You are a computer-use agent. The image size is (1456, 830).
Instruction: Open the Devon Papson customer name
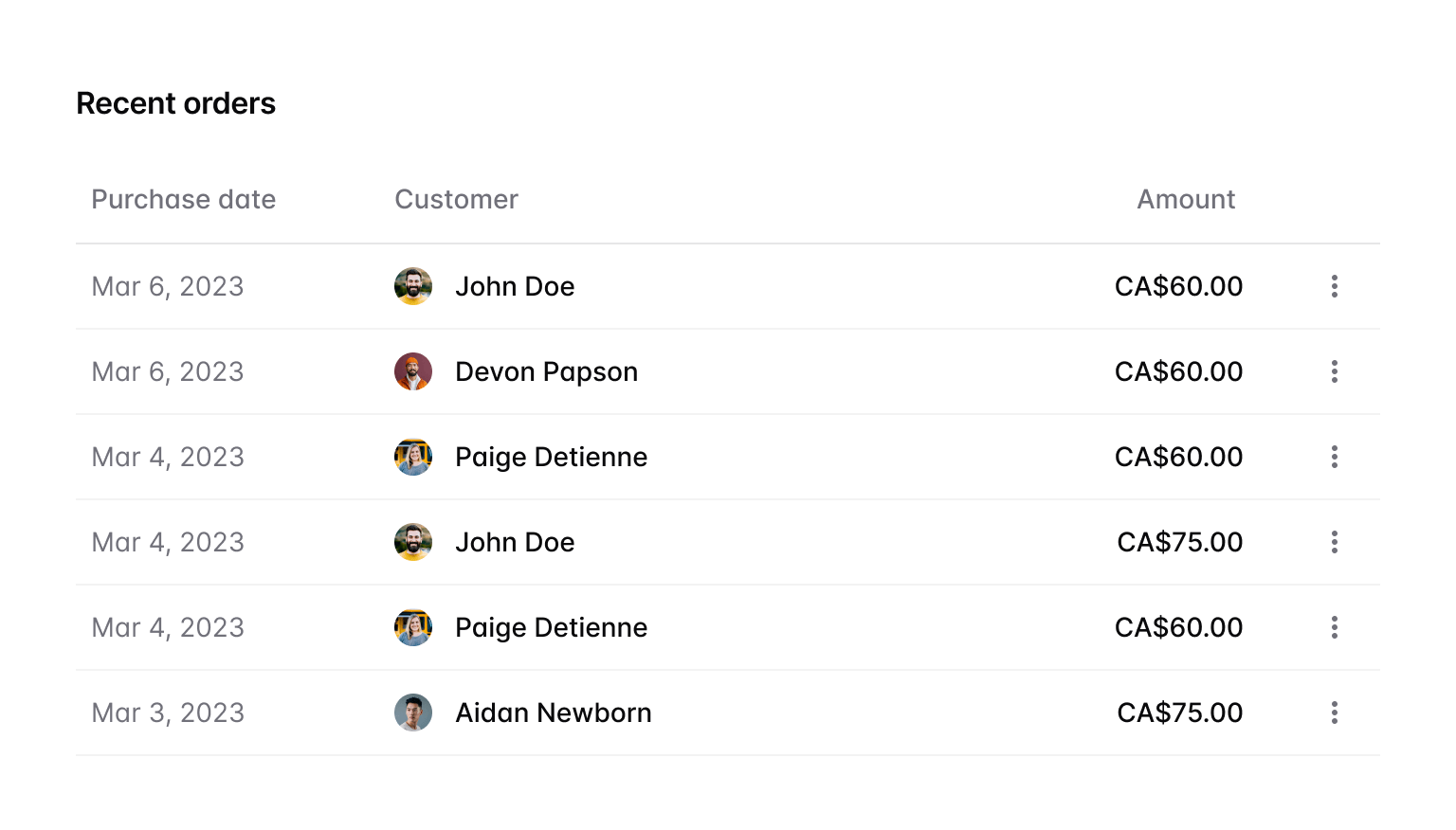pos(546,371)
